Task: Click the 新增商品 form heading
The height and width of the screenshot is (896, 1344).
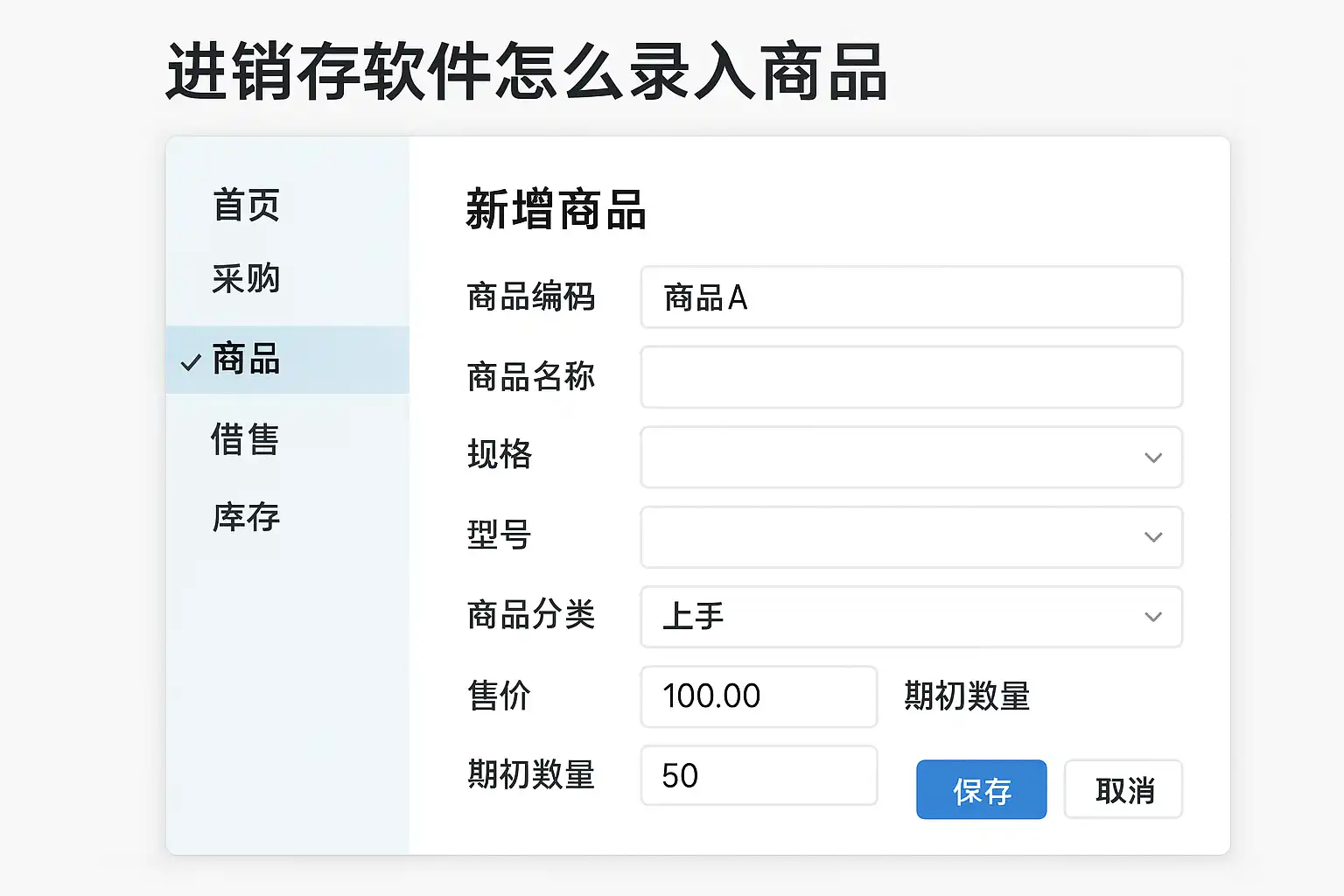Action: coord(556,210)
